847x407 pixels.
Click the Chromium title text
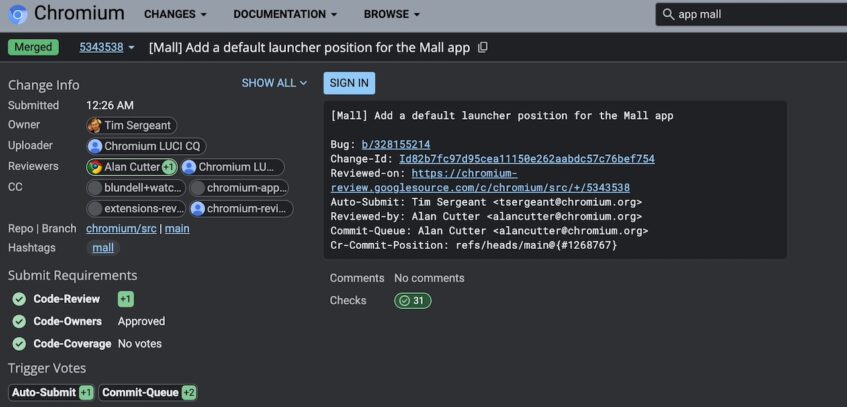coord(79,14)
